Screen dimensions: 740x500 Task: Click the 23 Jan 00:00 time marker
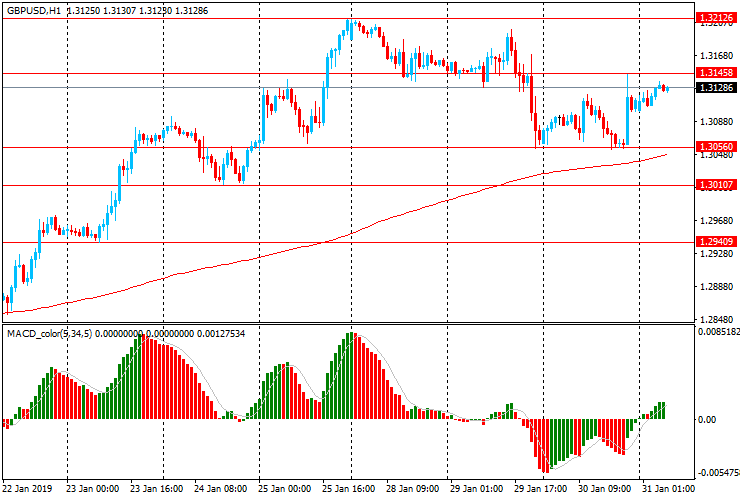pyautogui.click(x=92, y=488)
